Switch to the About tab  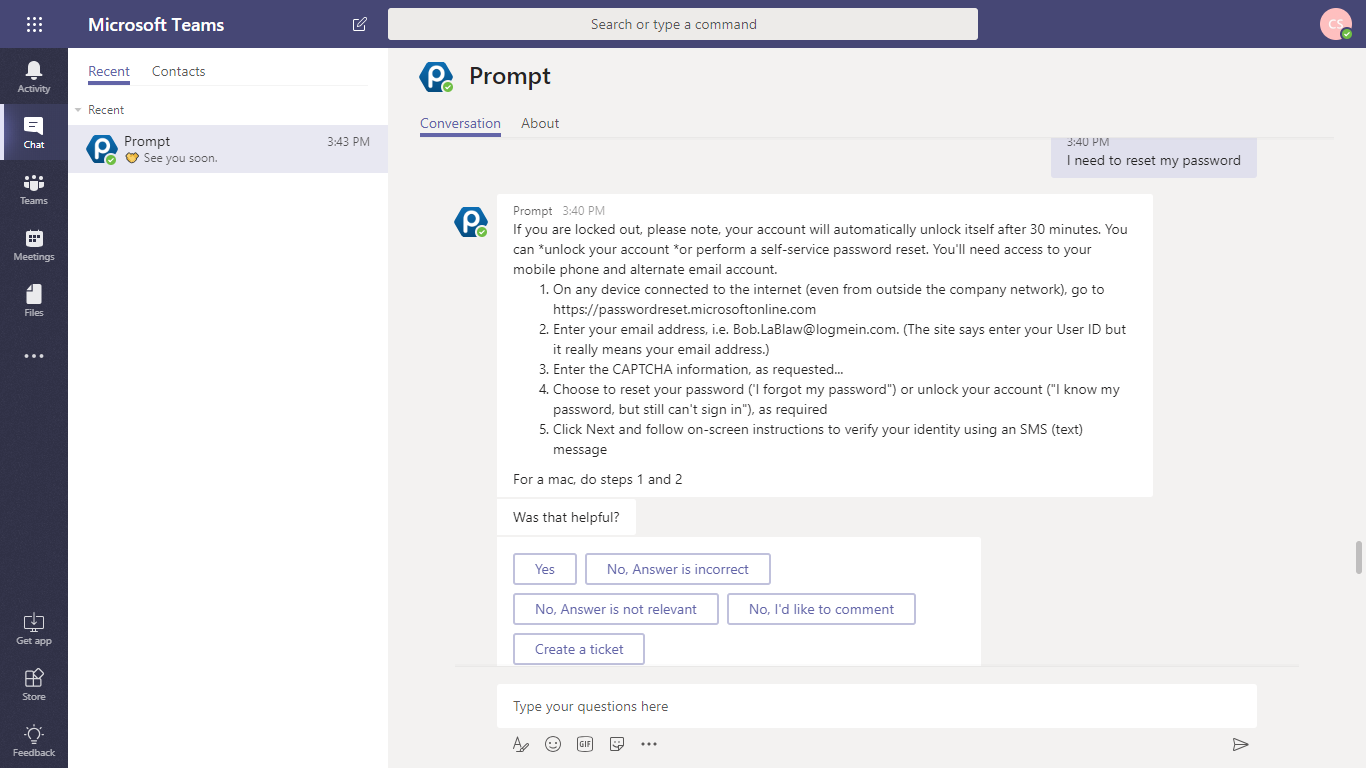[x=540, y=123]
